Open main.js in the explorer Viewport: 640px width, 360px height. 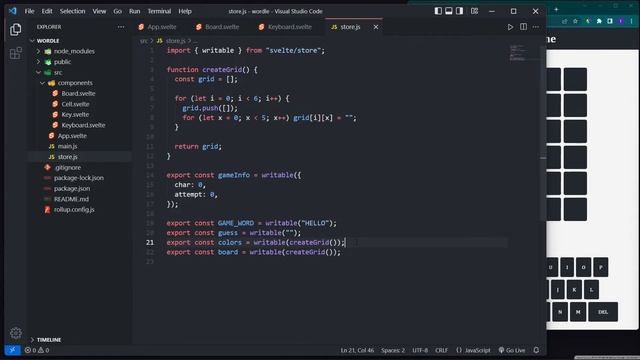(67, 146)
